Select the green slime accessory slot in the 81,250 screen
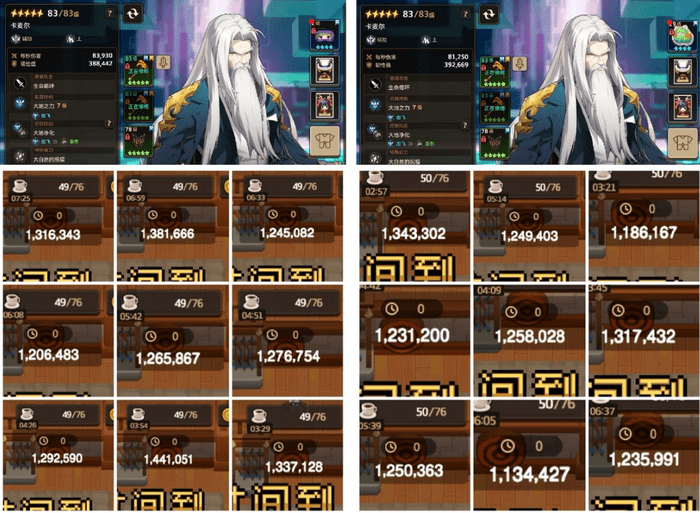This screenshot has width=700, height=513. (x=682, y=34)
